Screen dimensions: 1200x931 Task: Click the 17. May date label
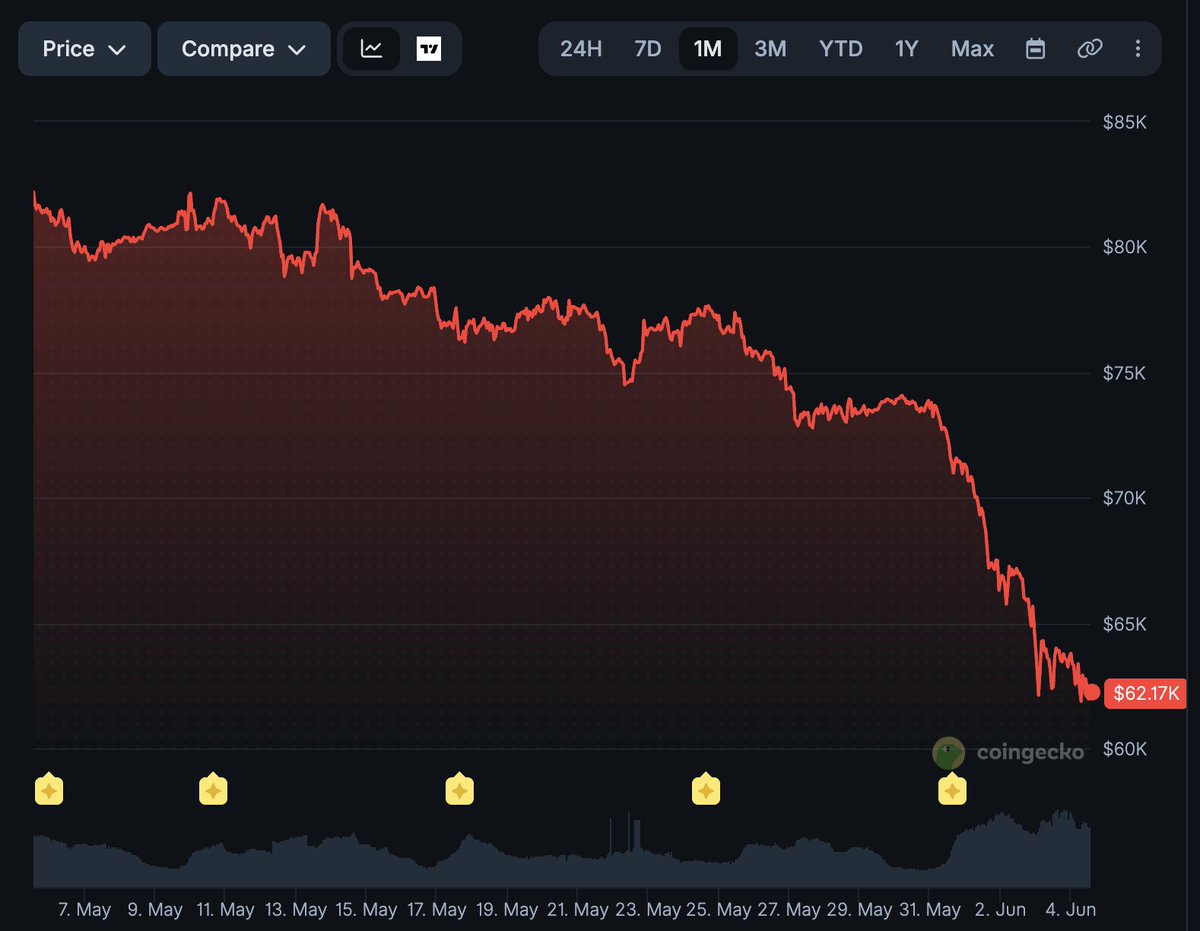pos(436,909)
